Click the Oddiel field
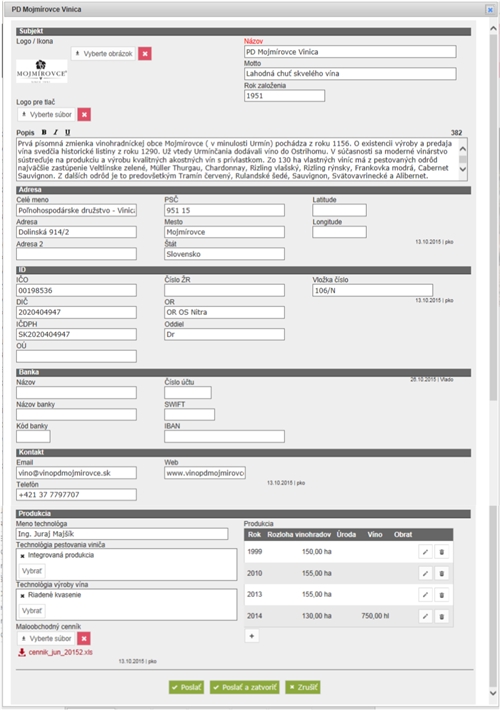Screen dimensions: 500x710 (x=225, y=334)
